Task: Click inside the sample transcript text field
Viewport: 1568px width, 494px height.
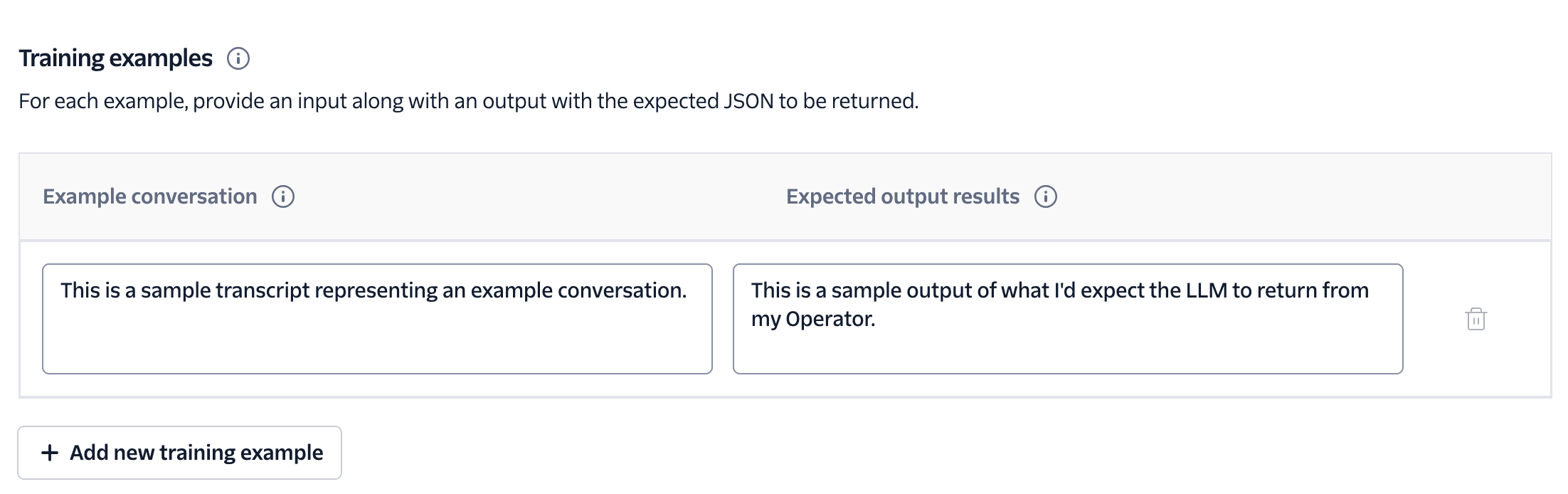Action: [x=377, y=317]
